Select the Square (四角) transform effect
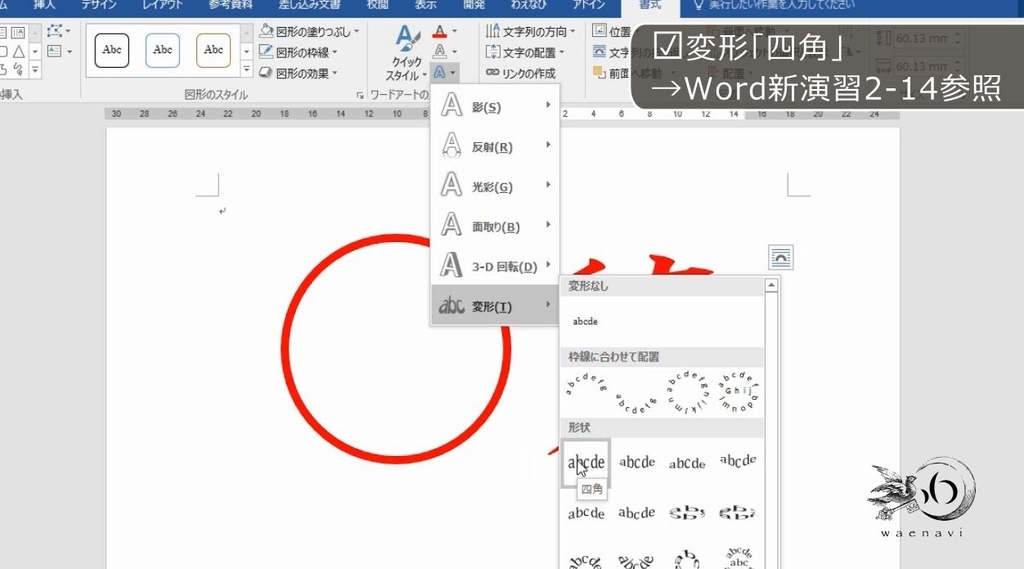This screenshot has width=1024, height=569. 586,463
